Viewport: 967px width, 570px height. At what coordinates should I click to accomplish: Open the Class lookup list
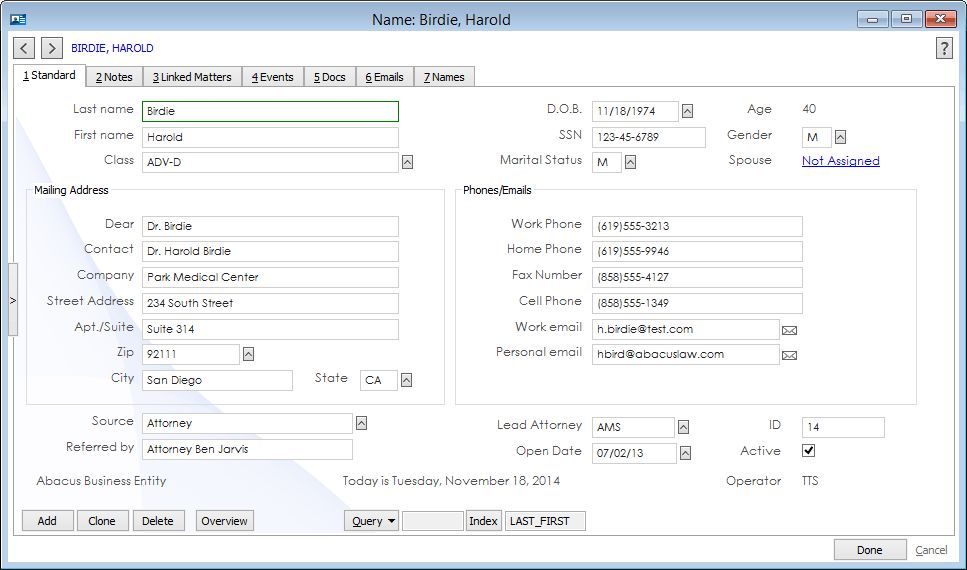point(407,162)
